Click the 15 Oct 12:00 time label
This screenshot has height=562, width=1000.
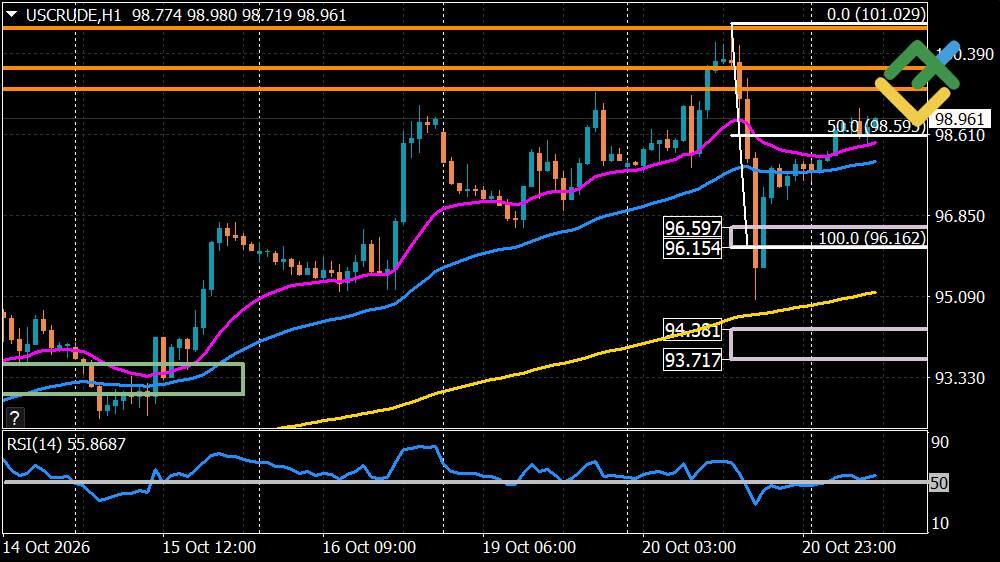click(x=209, y=547)
